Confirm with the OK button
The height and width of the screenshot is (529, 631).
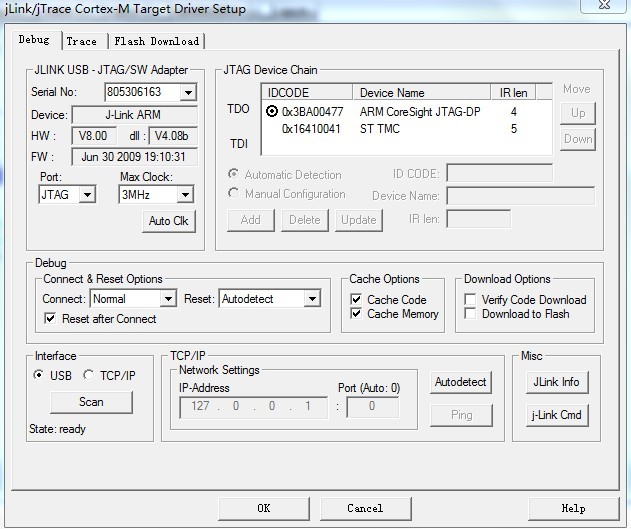coord(264,508)
